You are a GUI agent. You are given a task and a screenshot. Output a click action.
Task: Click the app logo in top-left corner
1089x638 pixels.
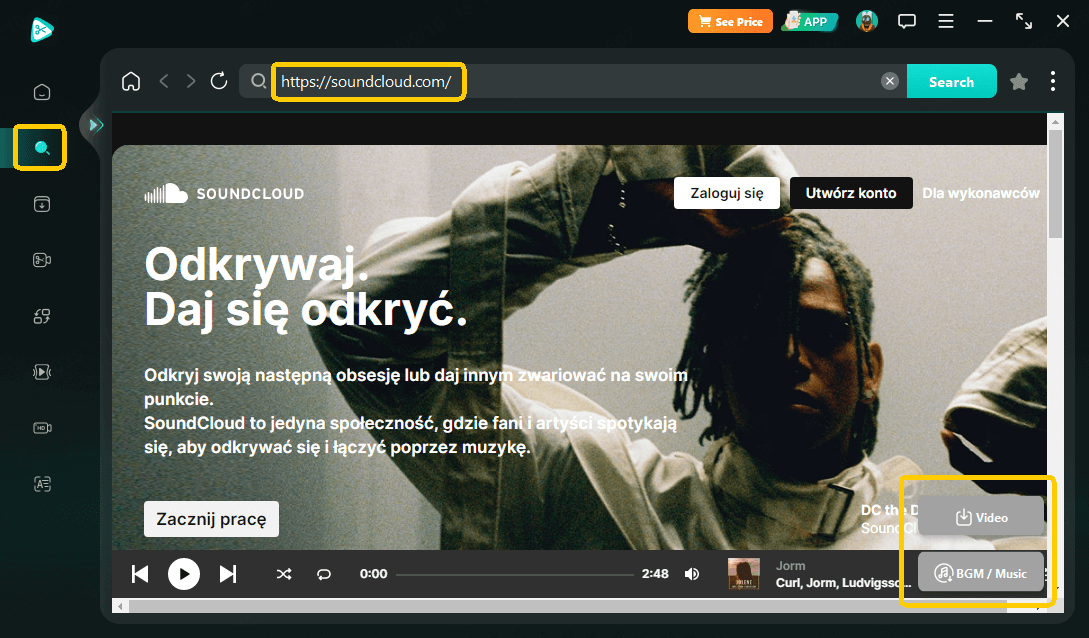coord(42,30)
